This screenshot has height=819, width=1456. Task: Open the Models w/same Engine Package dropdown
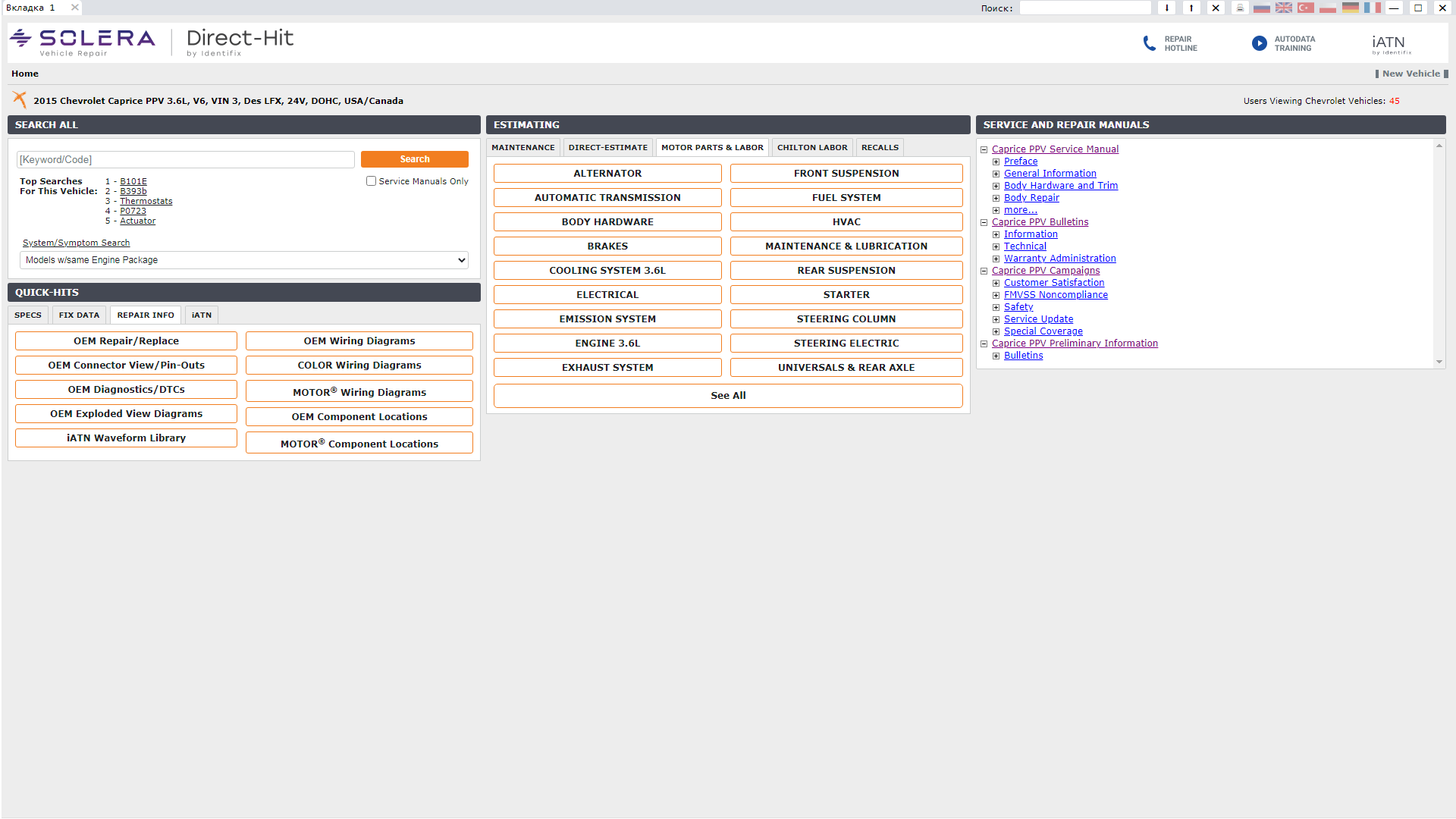(x=244, y=260)
